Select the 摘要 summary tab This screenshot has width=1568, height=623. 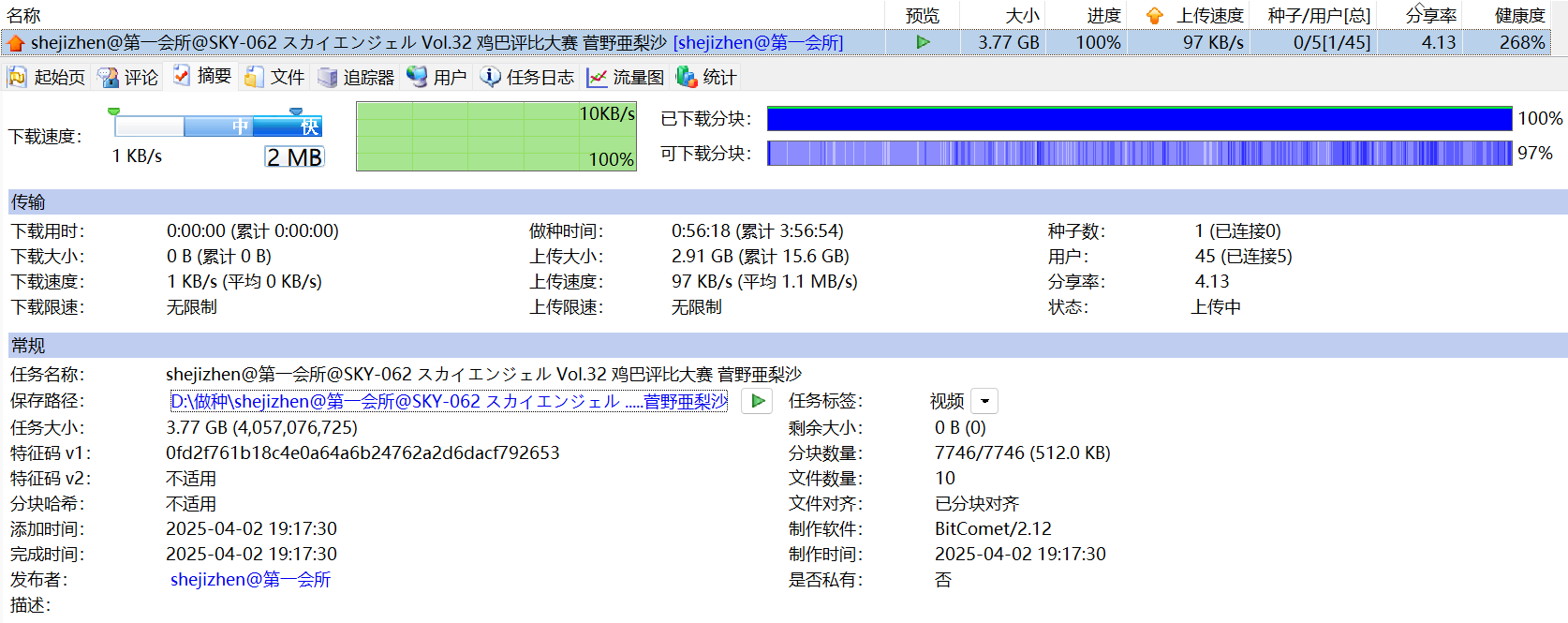point(202,76)
